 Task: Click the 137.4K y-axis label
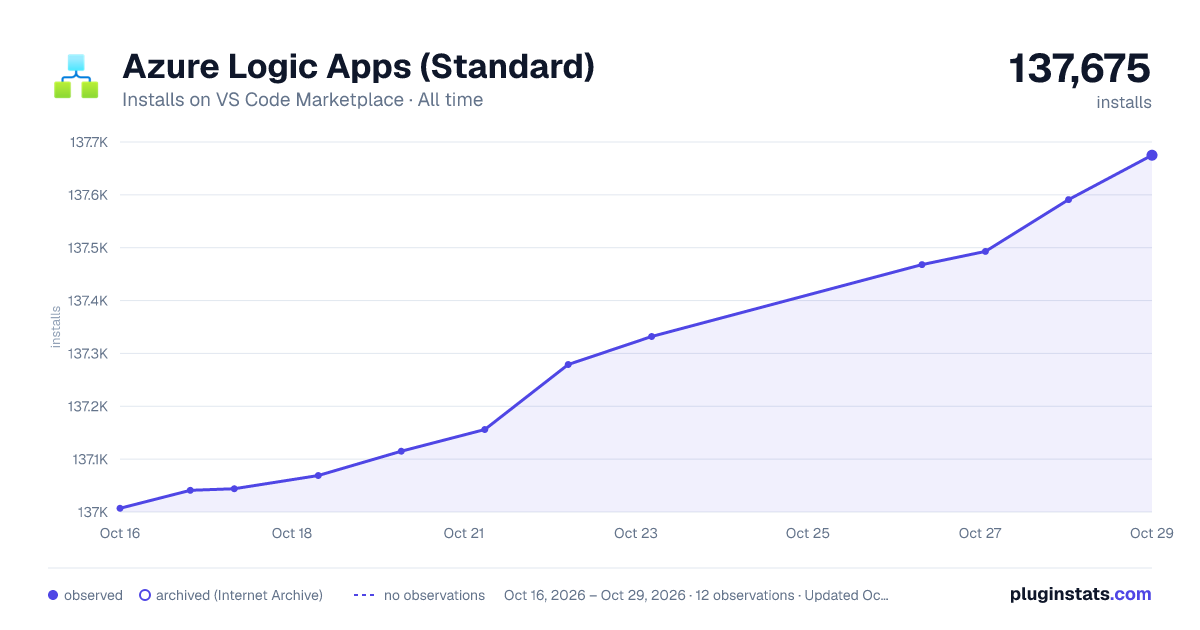click(x=88, y=301)
